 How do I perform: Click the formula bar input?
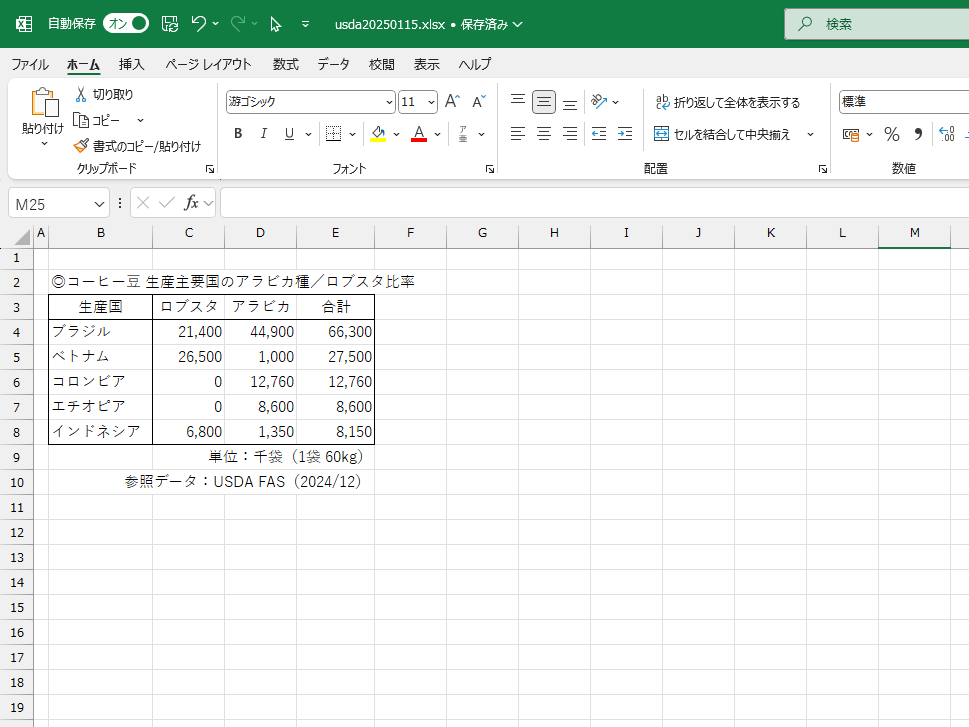pyautogui.click(x=595, y=203)
